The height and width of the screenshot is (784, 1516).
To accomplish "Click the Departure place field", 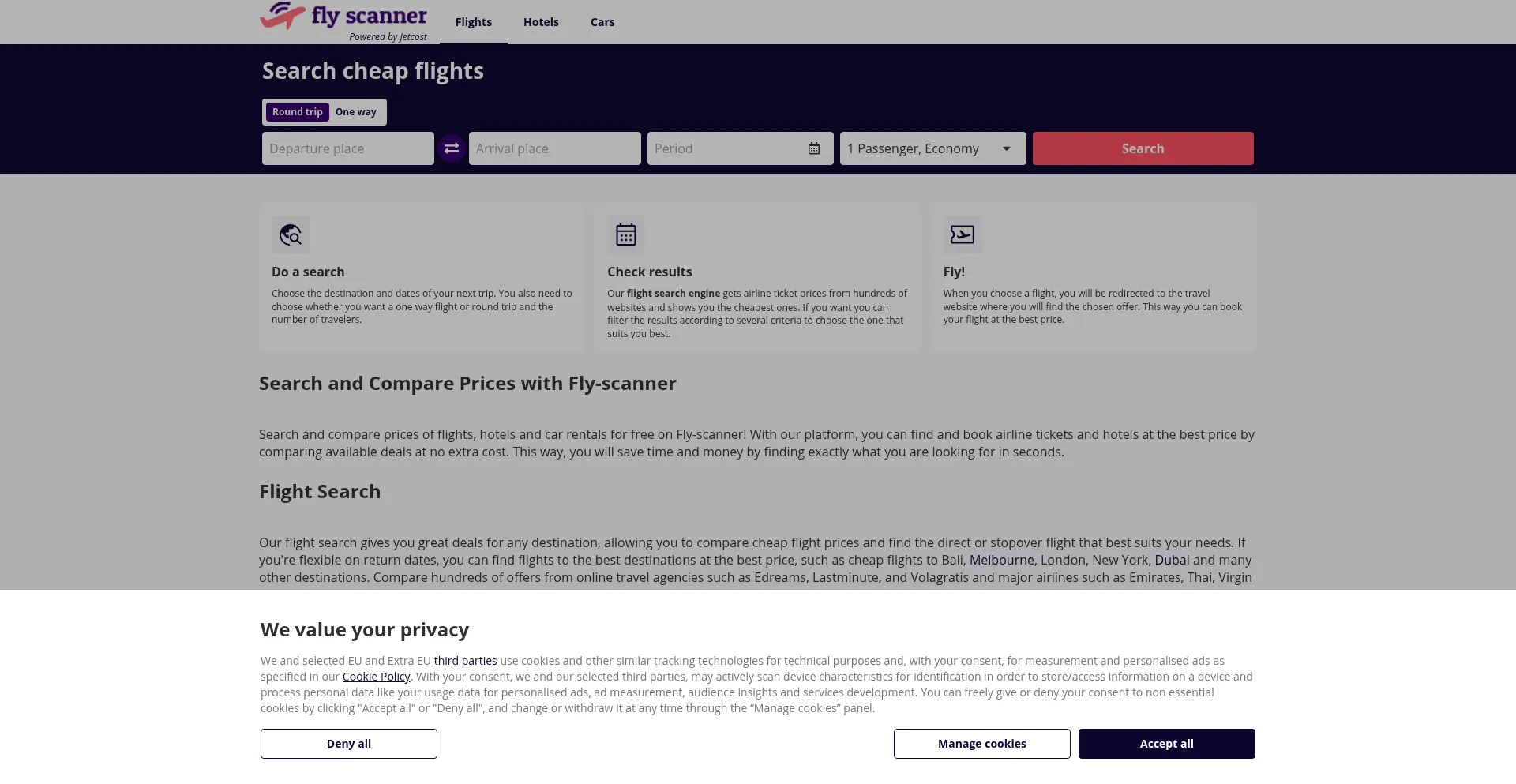I will (x=347, y=148).
